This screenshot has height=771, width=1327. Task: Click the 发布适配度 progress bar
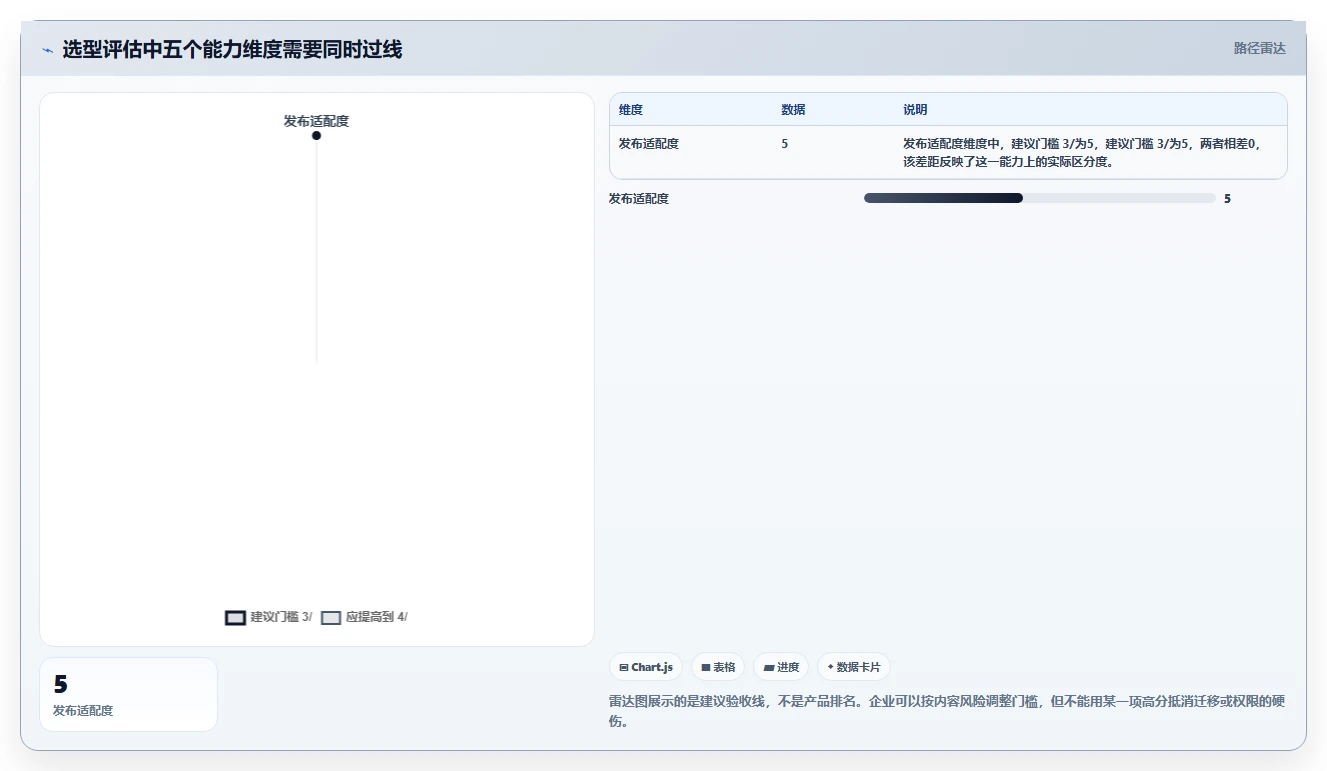[x=1039, y=198]
